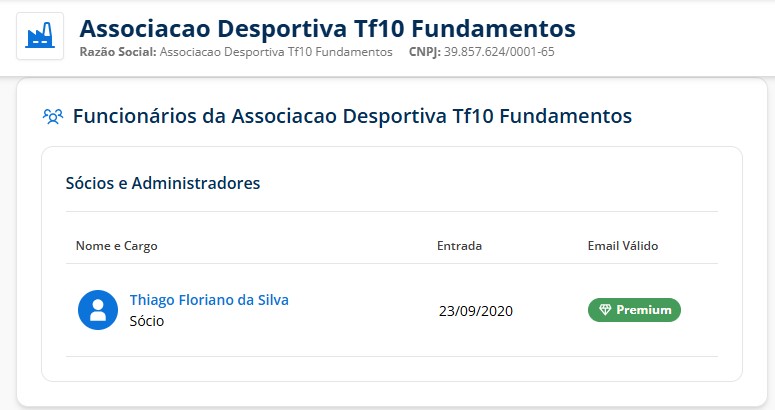Click the Funcionários da Associacao section heading
The height and width of the screenshot is (410, 775).
coord(352,116)
